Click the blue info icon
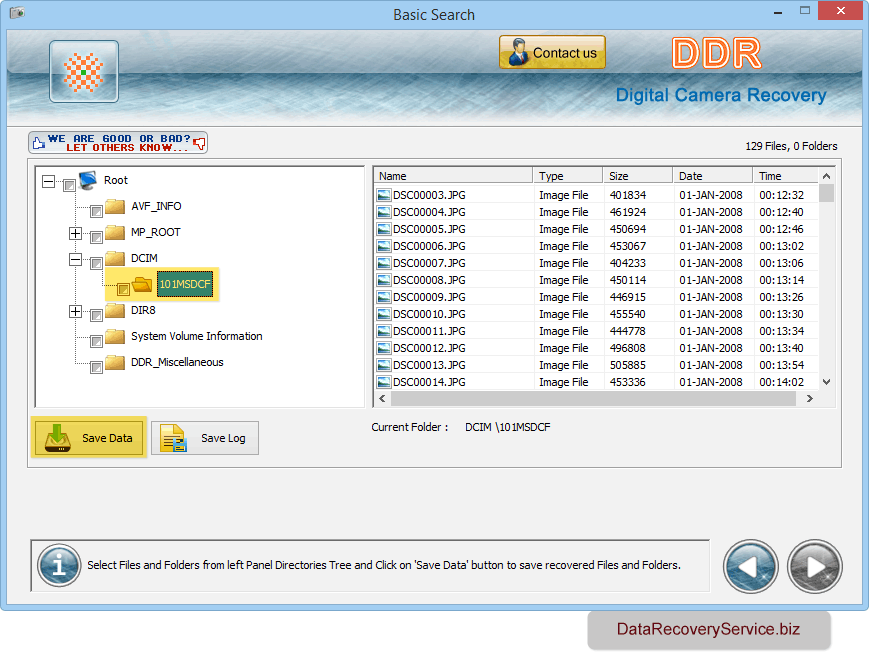This screenshot has height=652, width=869. click(59, 566)
